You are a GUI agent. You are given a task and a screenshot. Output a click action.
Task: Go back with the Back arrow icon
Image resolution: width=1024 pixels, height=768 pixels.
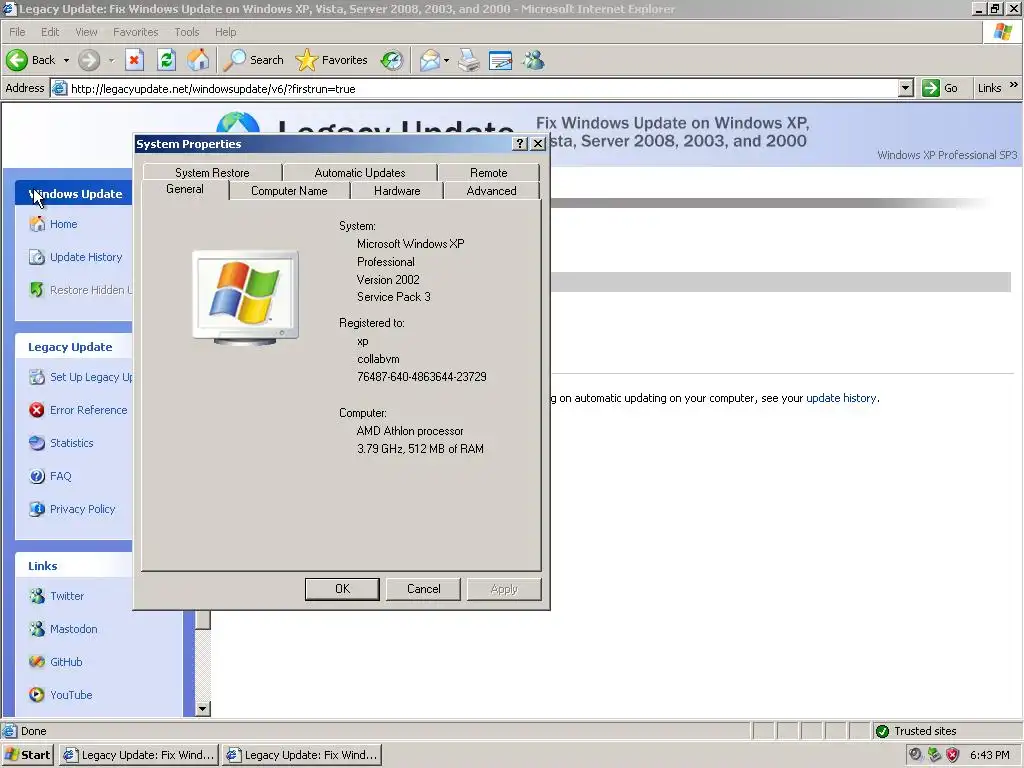17,60
